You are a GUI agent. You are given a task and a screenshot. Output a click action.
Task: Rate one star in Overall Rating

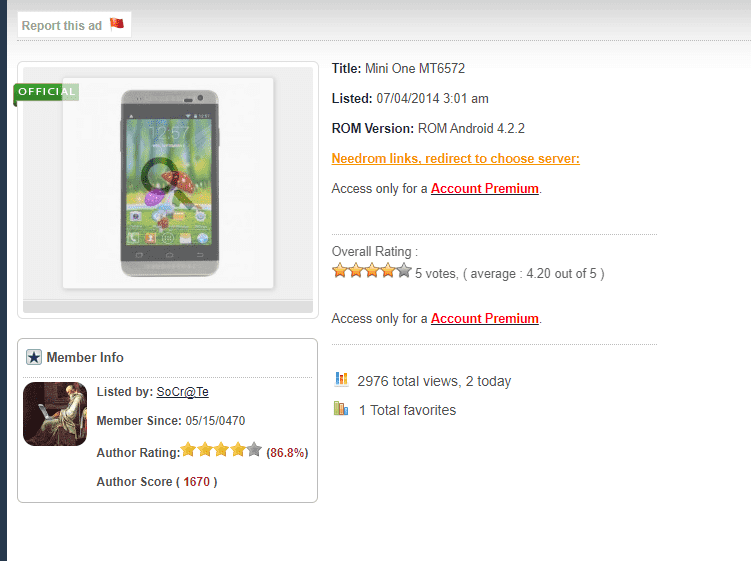click(x=340, y=271)
